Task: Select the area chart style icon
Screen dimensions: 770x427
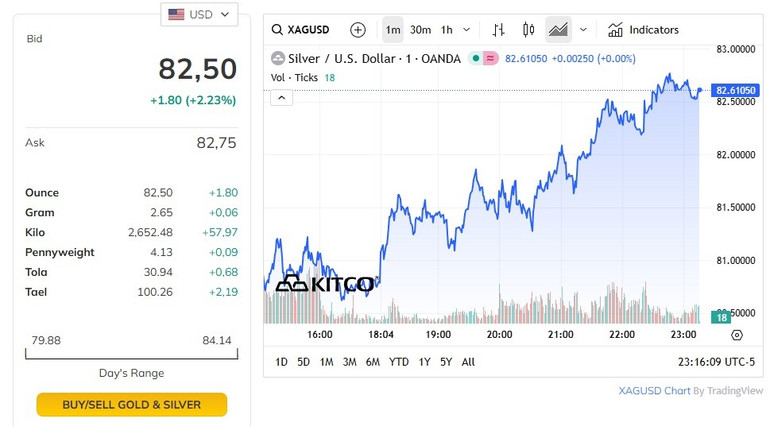Action: [558, 30]
